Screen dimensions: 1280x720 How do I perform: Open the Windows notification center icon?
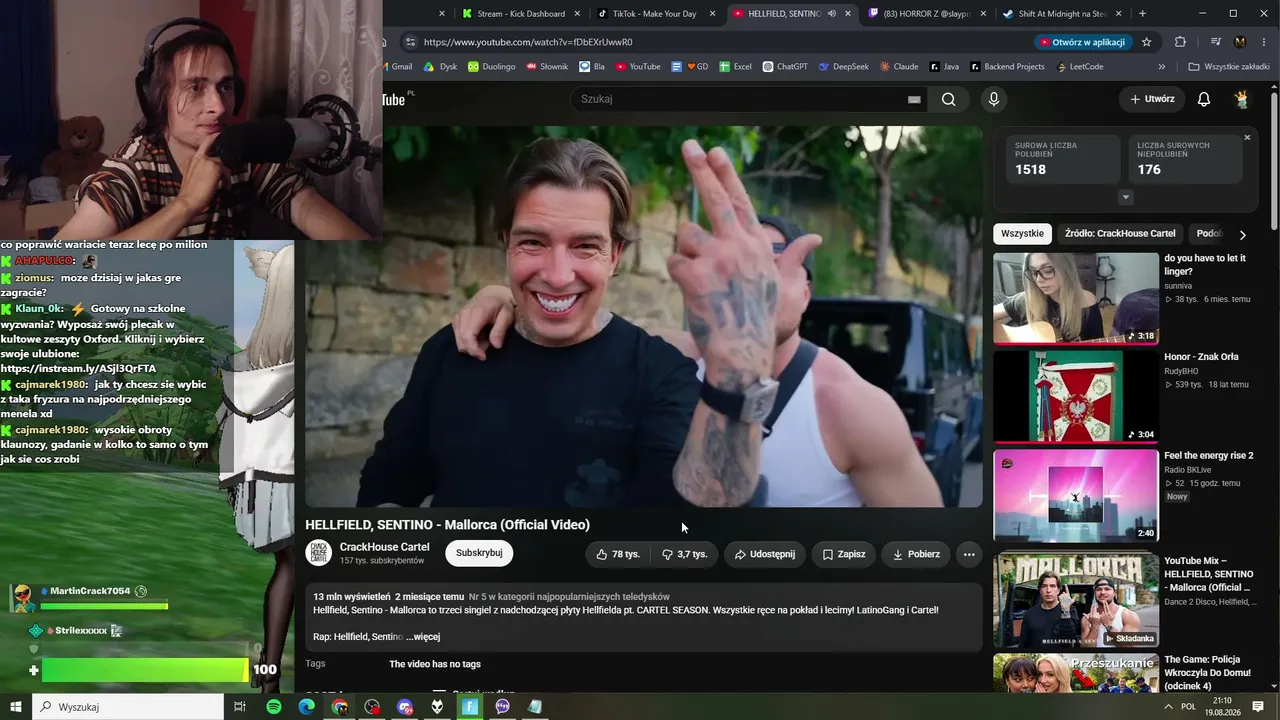click(1258, 707)
